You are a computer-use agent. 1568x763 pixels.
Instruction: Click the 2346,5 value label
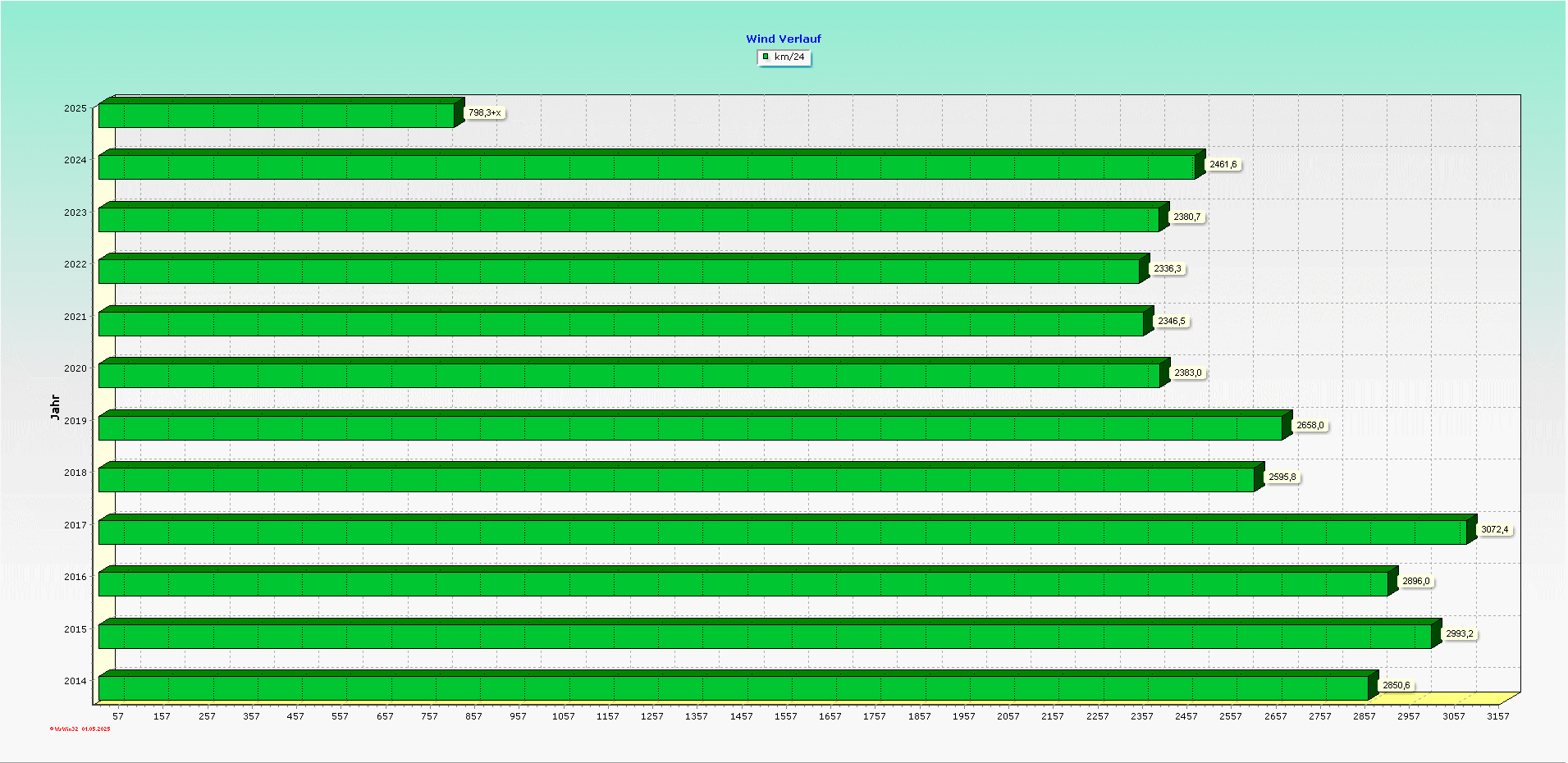1172,321
